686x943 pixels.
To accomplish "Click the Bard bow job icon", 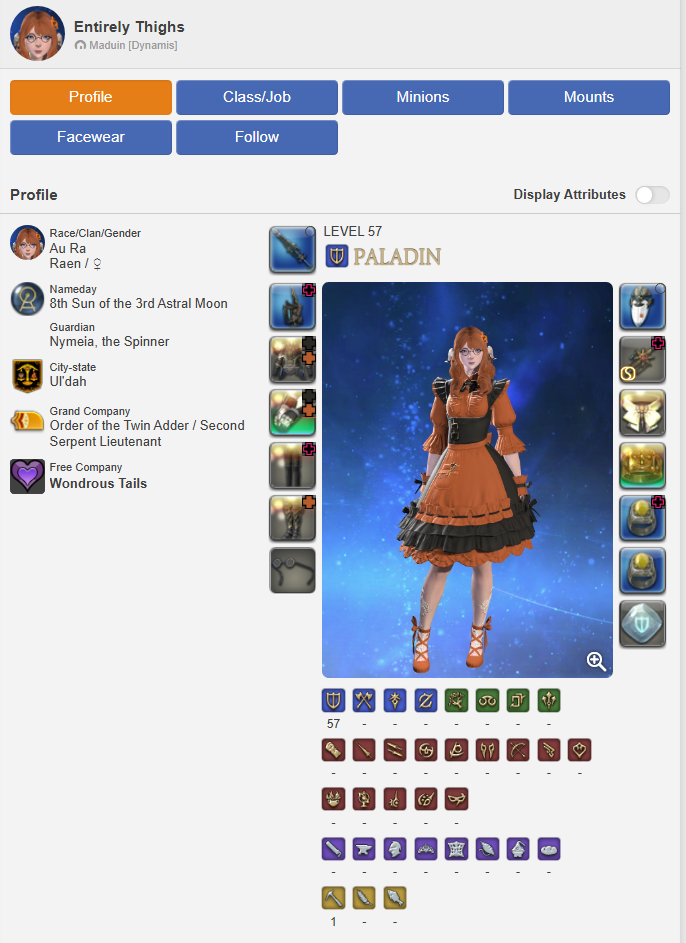I will [x=518, y=750].
